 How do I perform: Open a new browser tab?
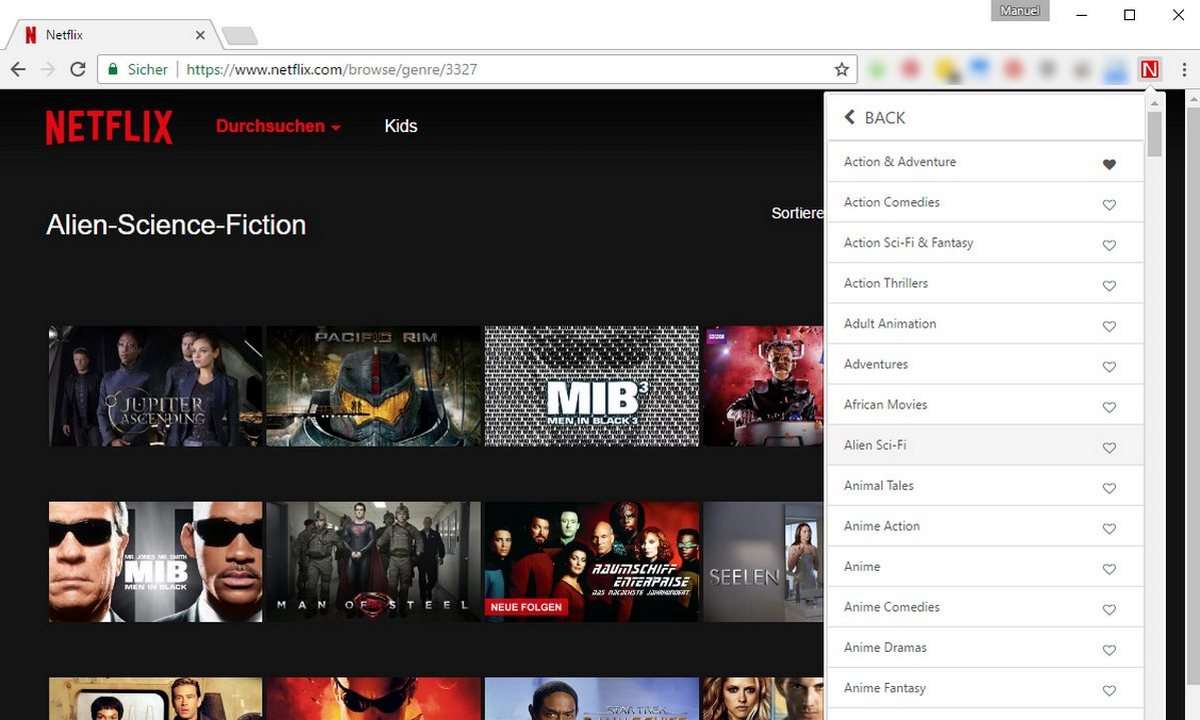point(239,36)
